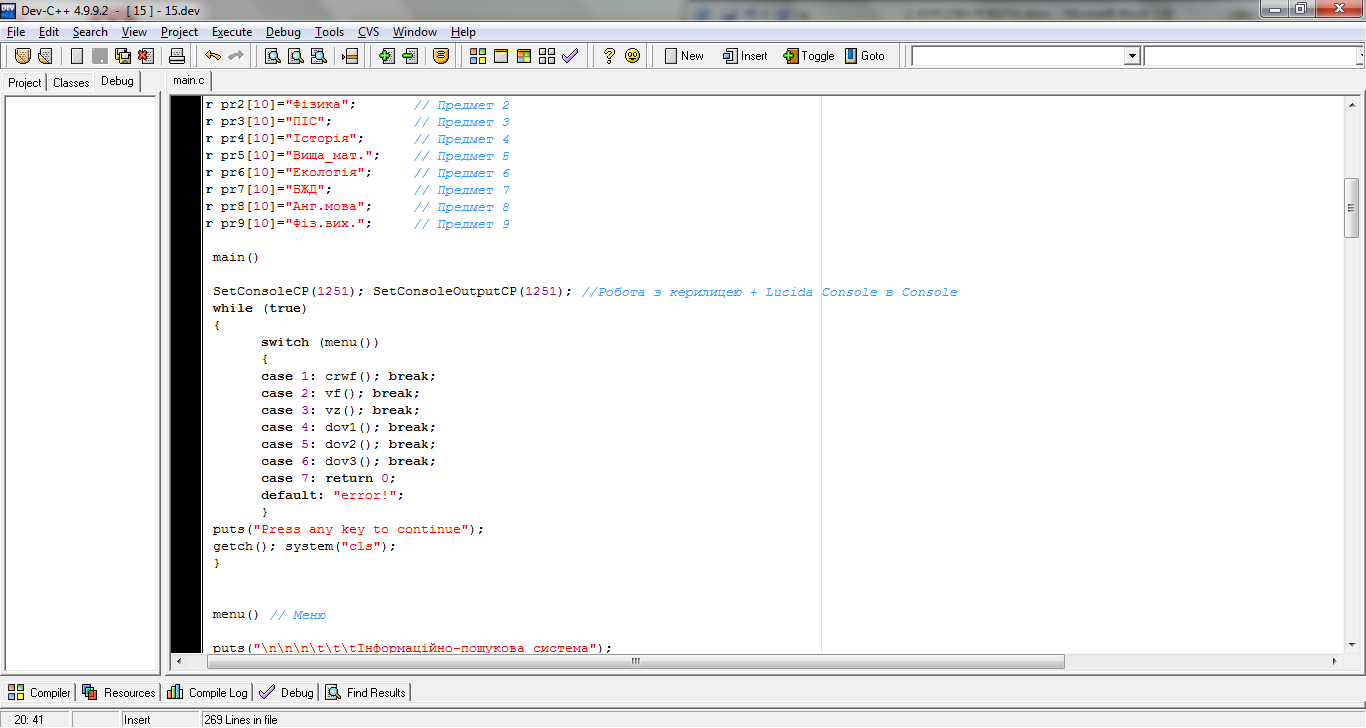1366x728 pixels.
Task: Create a new source file via toolbar icon
Action: coord(76,56)
